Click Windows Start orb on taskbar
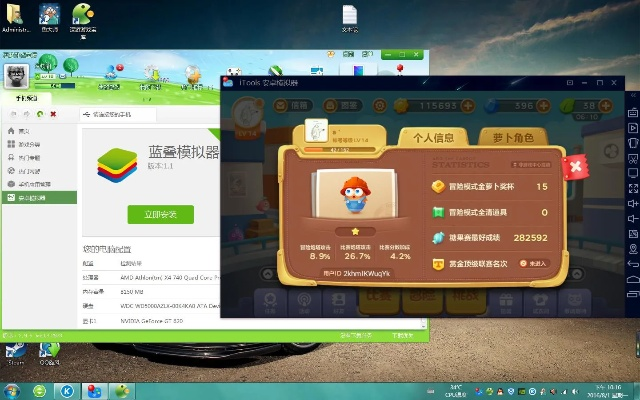This screenshot has height=400, width=640. [11, 391]
